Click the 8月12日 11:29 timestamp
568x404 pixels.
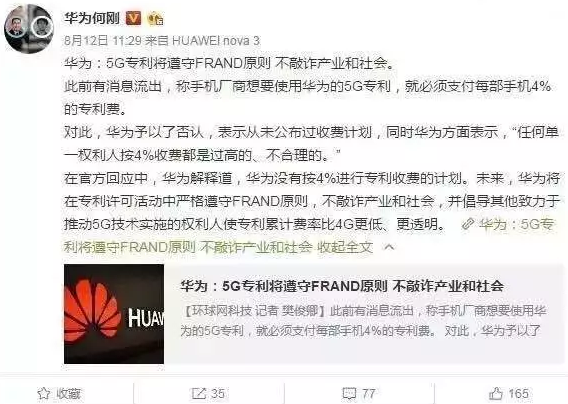pyautogui.click(x=103, y=40)
